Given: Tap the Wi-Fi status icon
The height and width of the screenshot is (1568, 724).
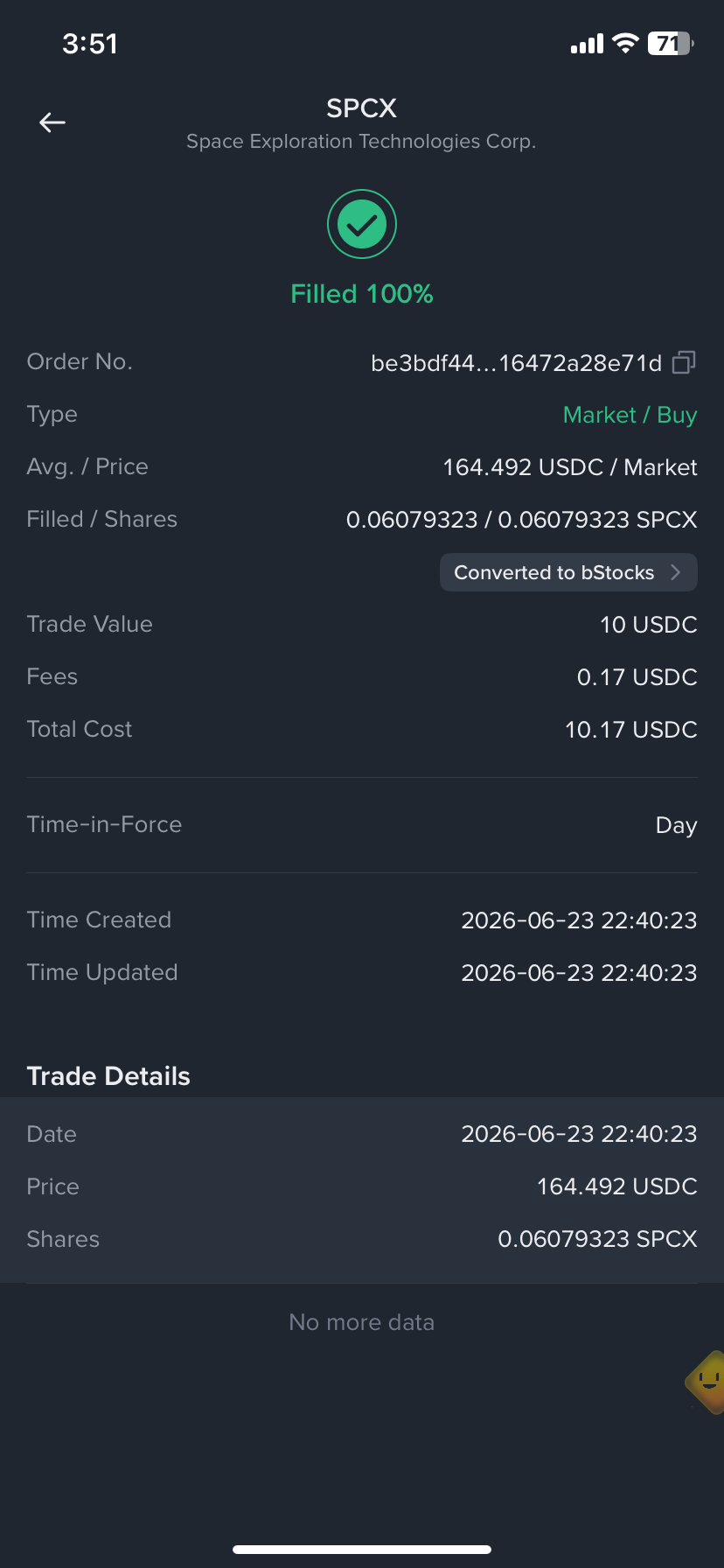Looking at the screenshot, I should [625, 44].
